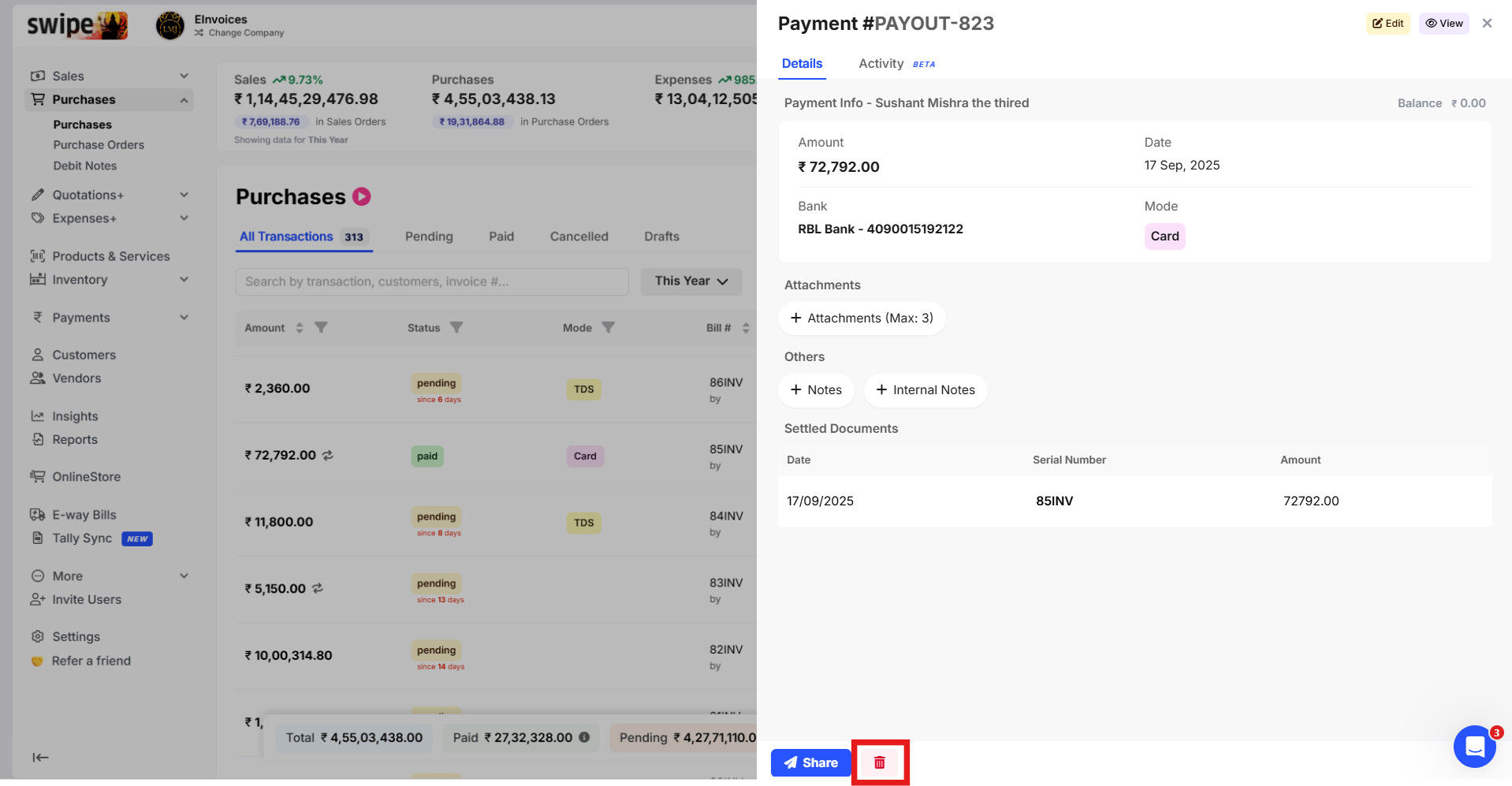This screenshot has width=1512, height=786.
Task: Click the red delete trash icon
Action: [880, 762]
